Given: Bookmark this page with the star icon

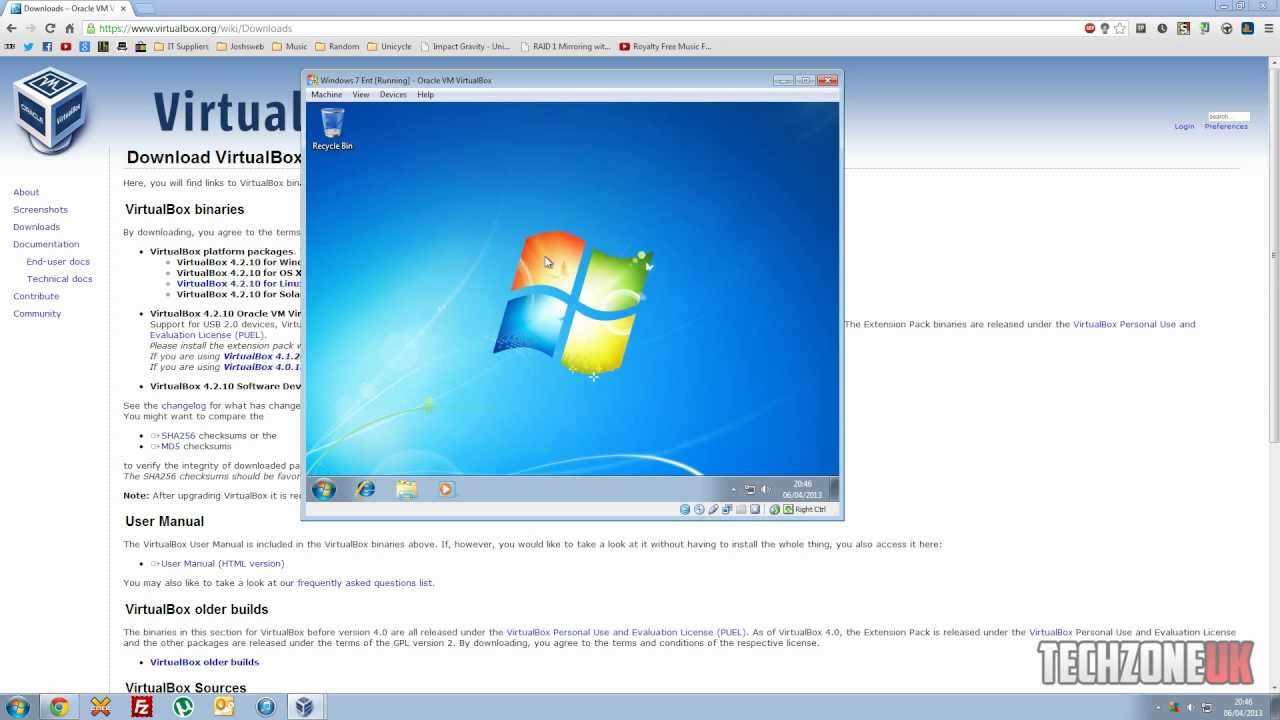Looking at the screenshot, I should coord(1121,28).
